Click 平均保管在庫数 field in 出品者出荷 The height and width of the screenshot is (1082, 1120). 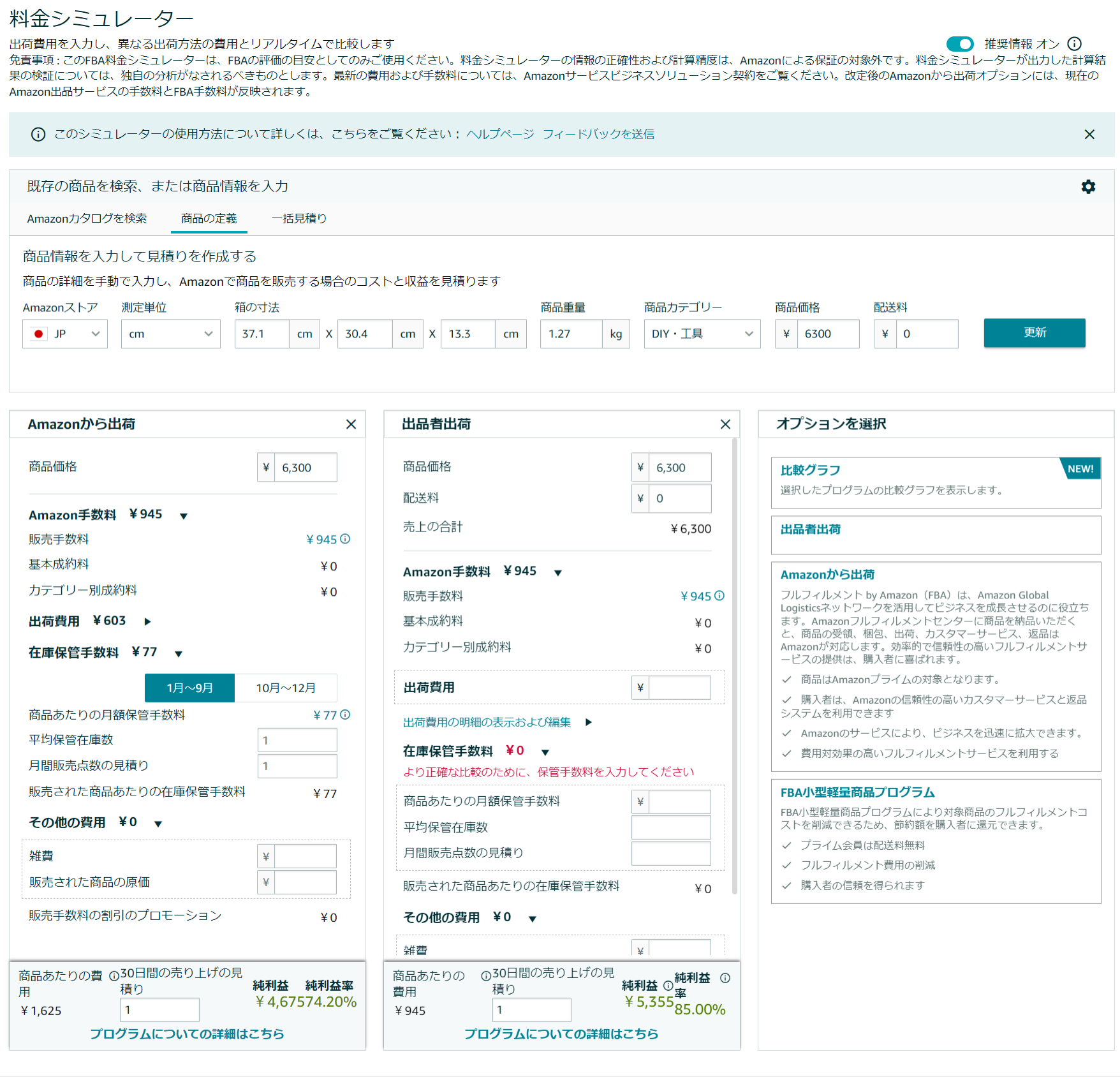[x=671, y=827]
